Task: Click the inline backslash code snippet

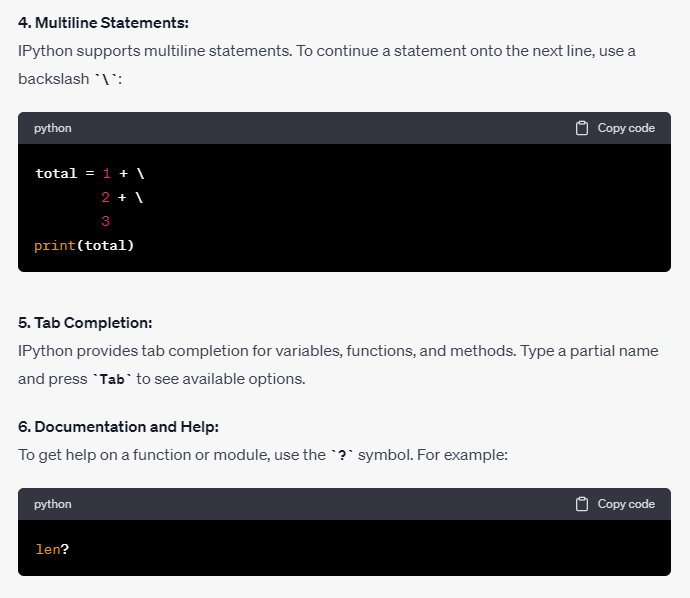Action: 107,78
